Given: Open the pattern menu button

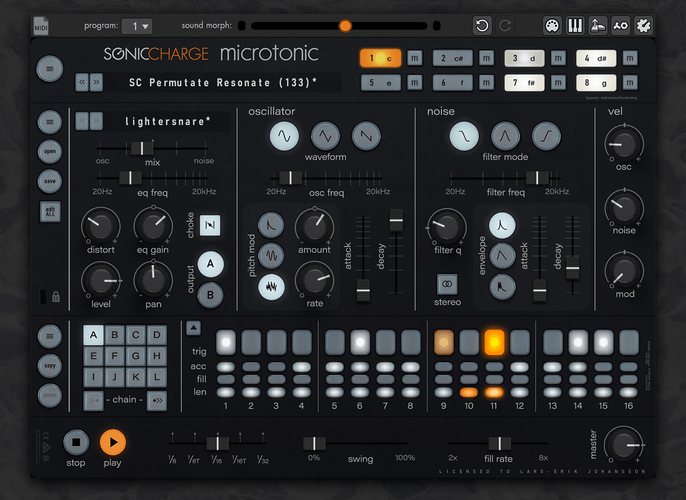Looking at the screenshot, I should point(50,336).
